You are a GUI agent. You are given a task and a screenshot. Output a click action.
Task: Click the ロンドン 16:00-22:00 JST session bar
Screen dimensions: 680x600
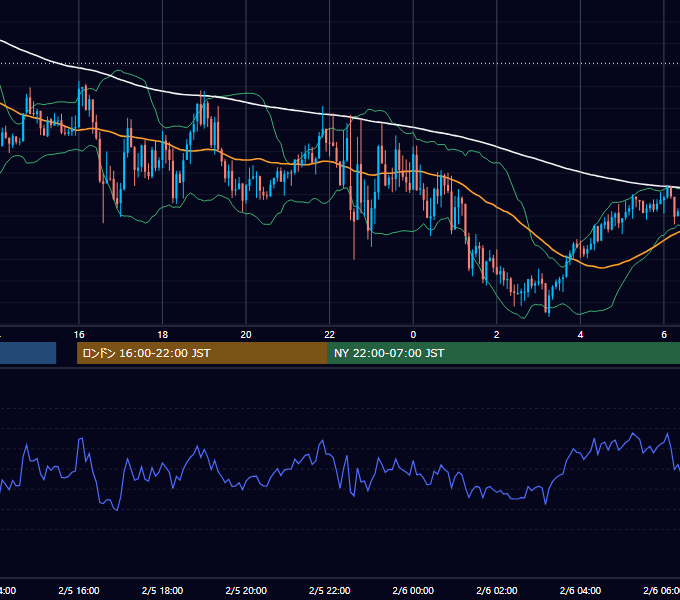pyautogui.click(x=202, y=353)
